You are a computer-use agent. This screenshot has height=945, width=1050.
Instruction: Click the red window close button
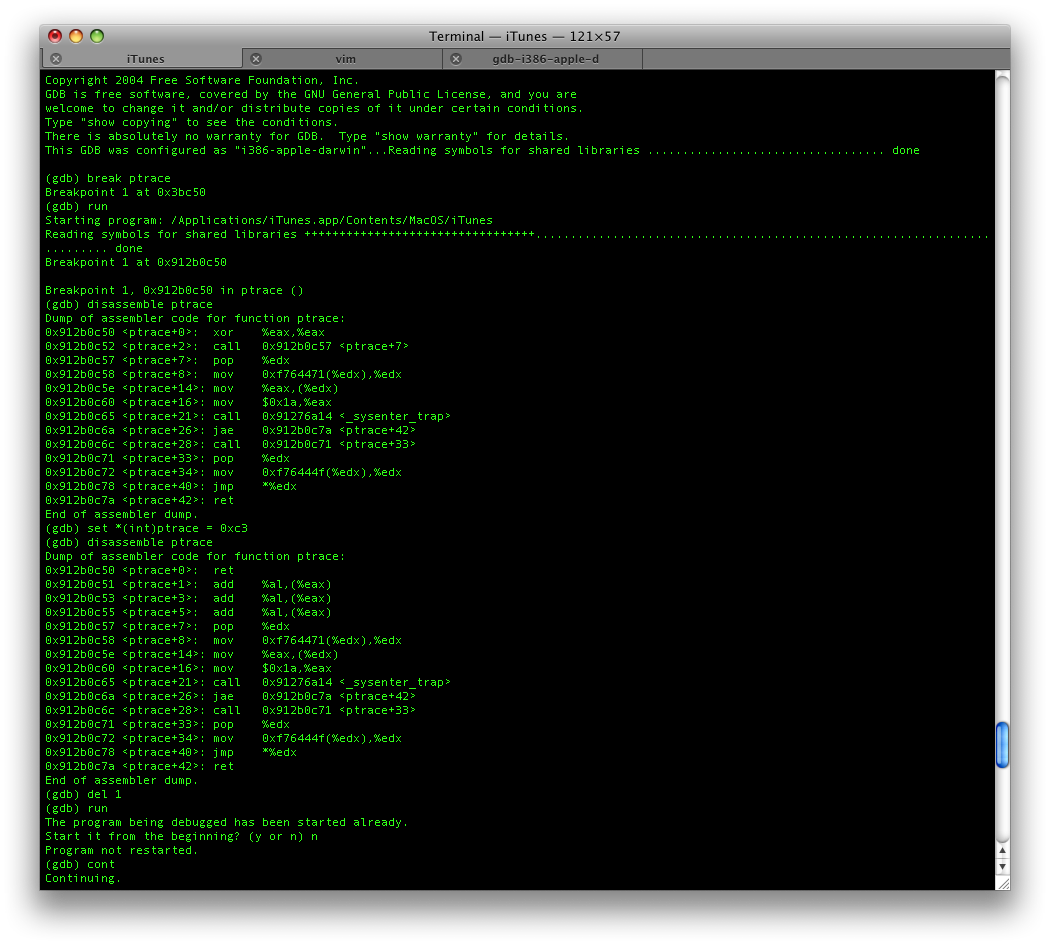tap(55, 36)
